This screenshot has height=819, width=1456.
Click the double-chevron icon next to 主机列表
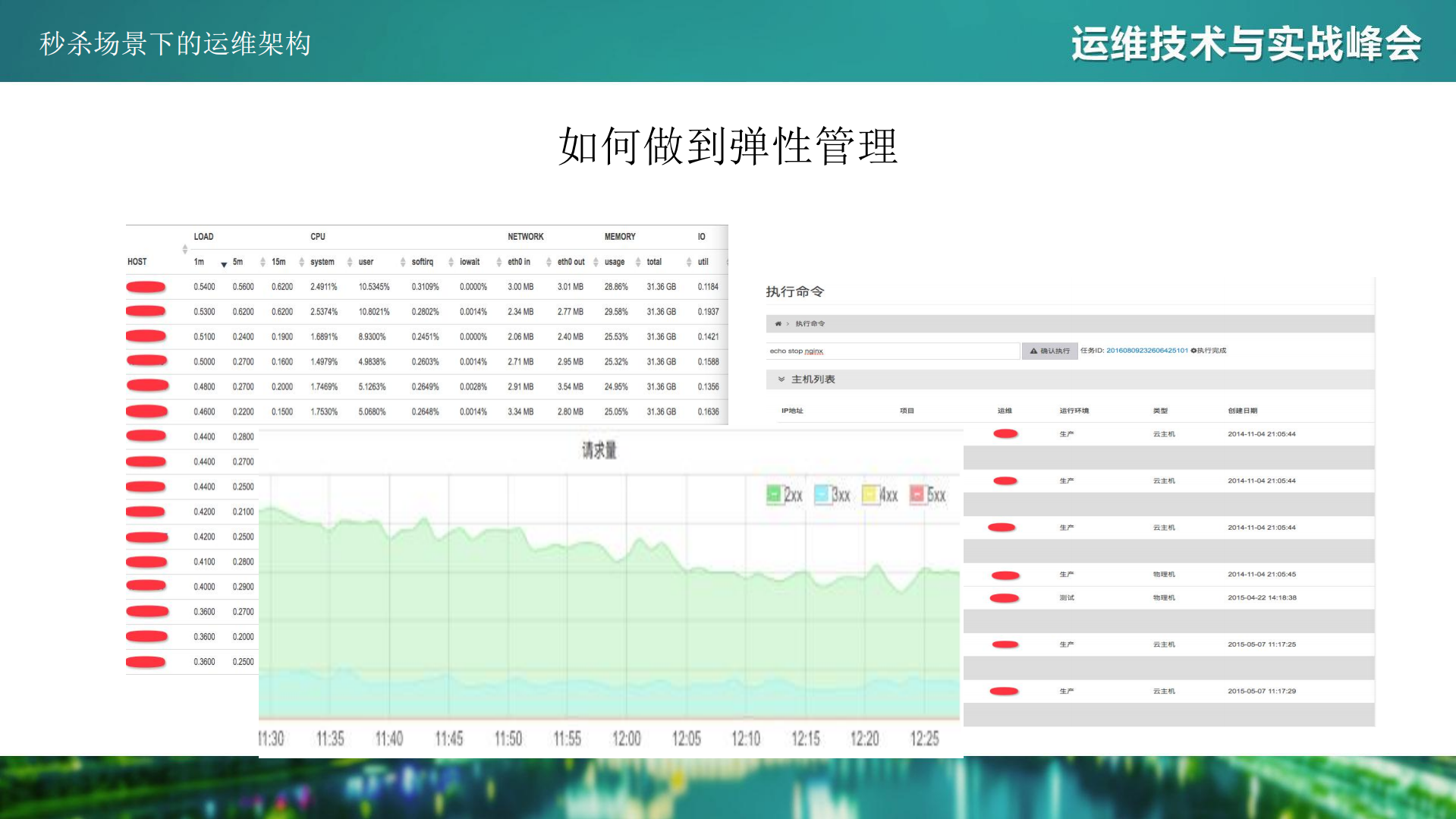[x=782, y=378]
